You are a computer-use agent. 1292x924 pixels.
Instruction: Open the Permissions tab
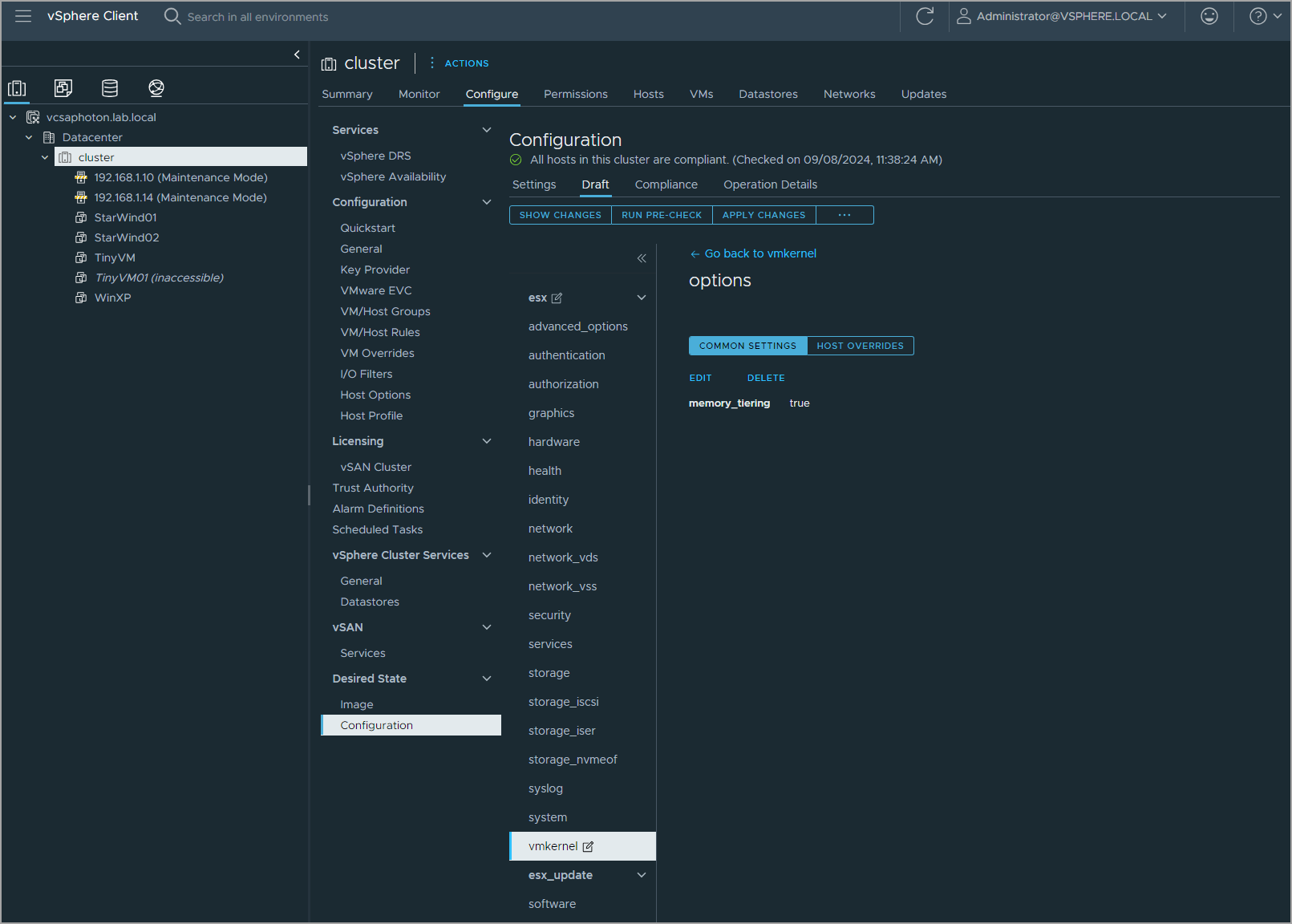576,94
